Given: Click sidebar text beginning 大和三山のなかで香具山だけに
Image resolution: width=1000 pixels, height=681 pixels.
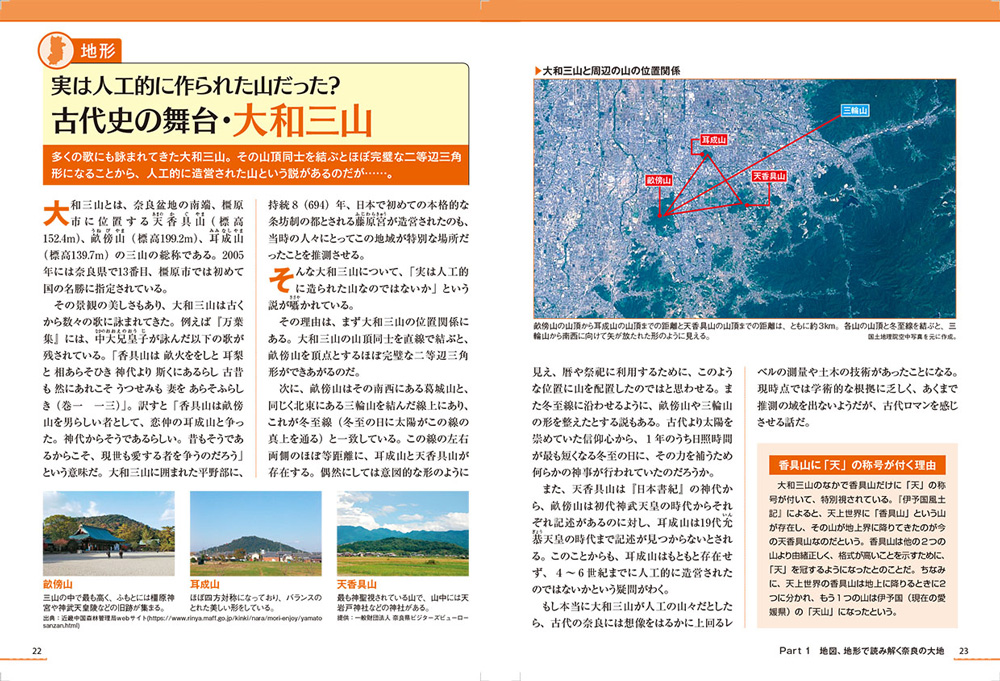Looking at the screenshot, I should coord(857,548).
